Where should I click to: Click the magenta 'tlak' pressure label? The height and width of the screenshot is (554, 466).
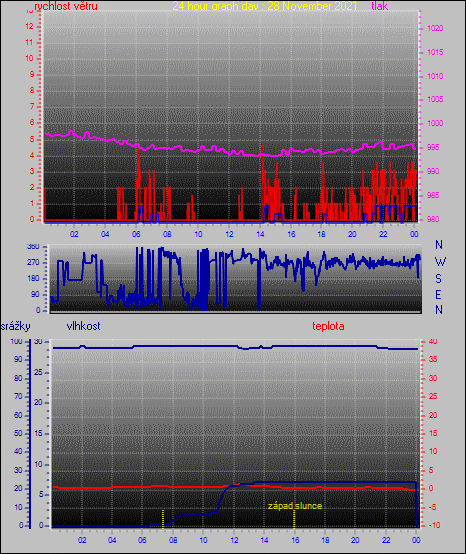(x=380, y=6)
